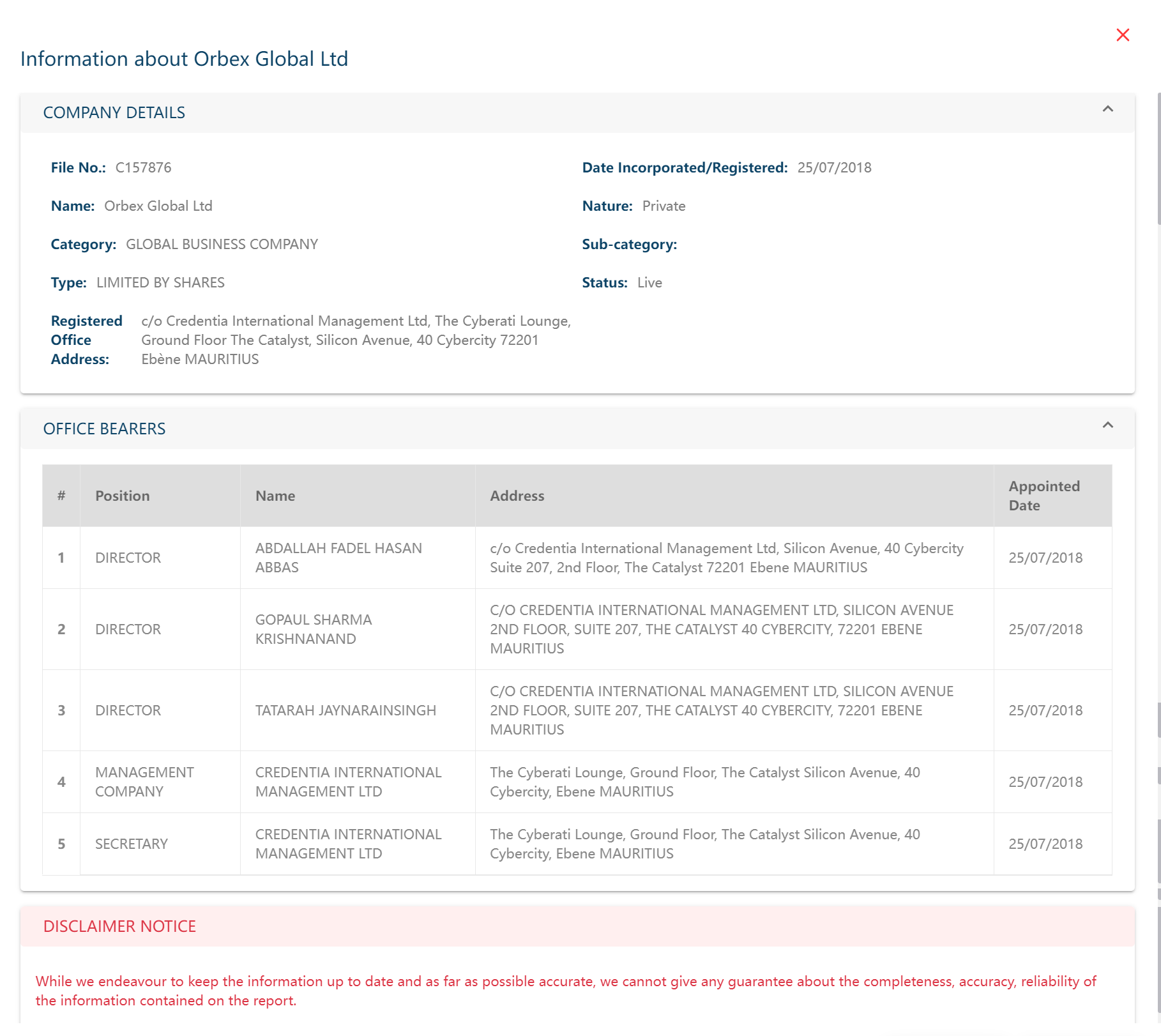Select the file number C157876
1161x1036 pixels.
click(x=144, y=168)
